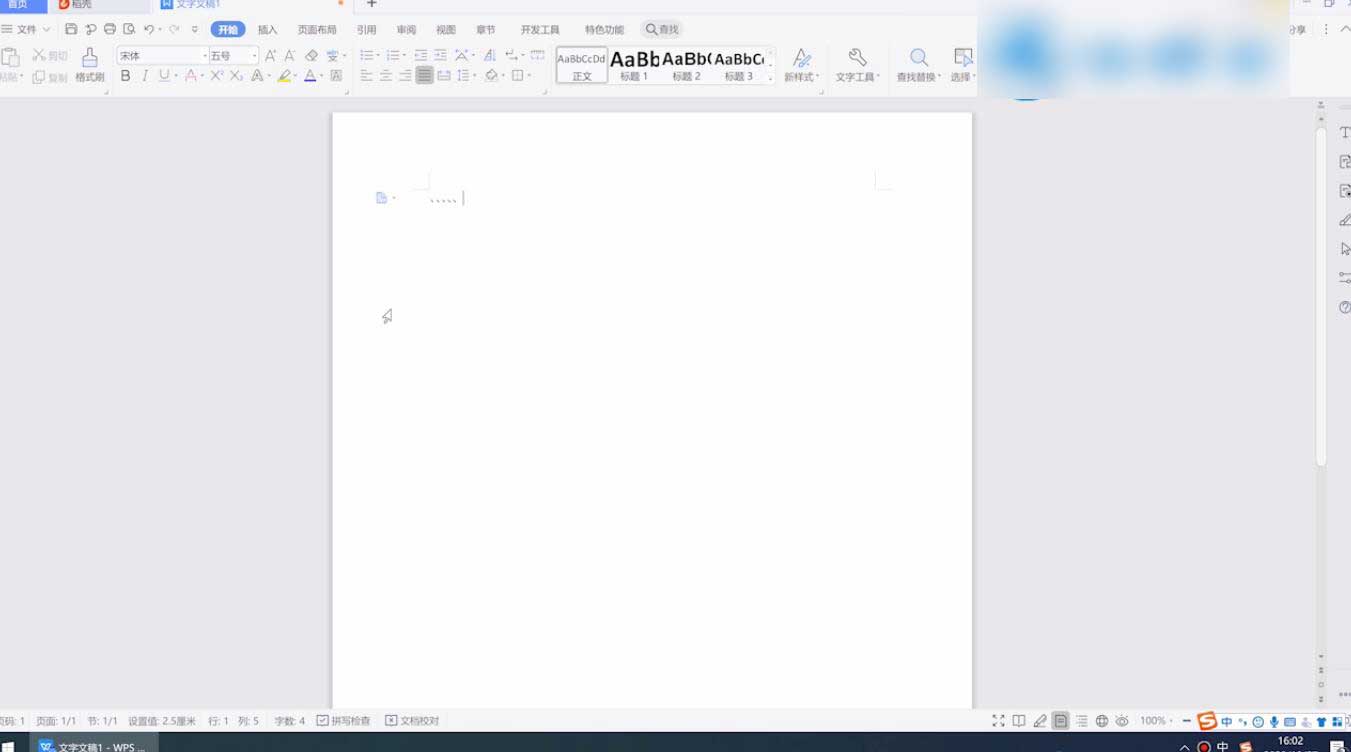Apply the 标题 2 heading style
Viewport: 1351px width, 752px height.
pos(686,65)
